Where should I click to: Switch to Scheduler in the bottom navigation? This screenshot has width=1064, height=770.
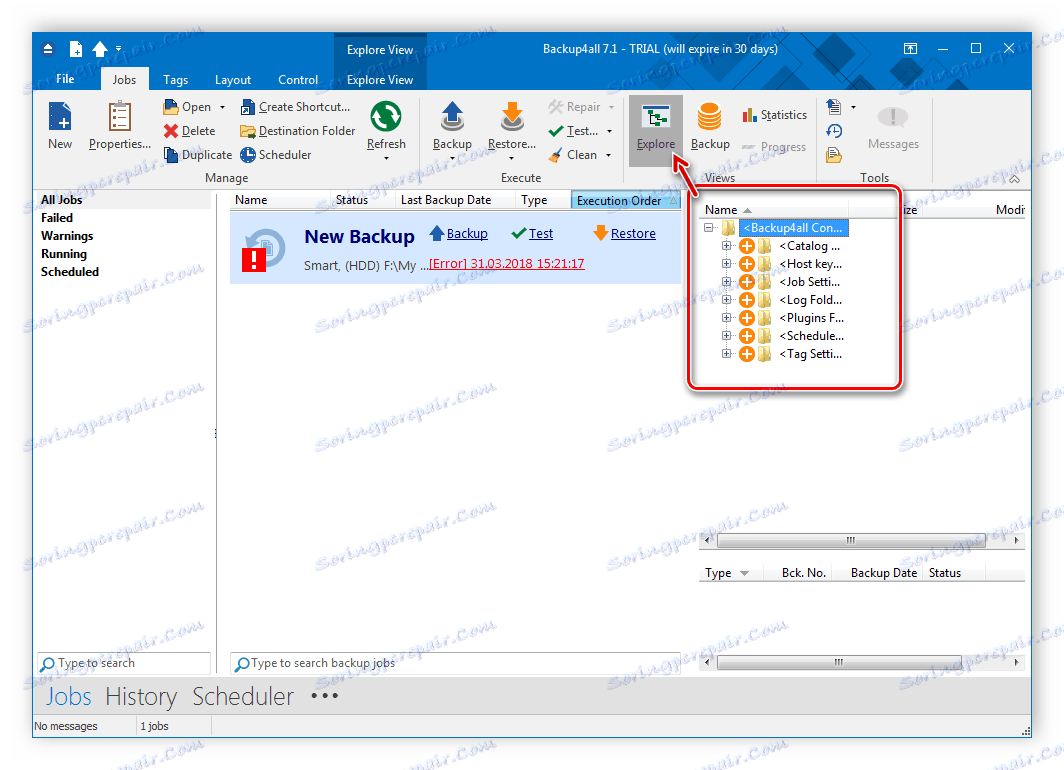[243, 697]
